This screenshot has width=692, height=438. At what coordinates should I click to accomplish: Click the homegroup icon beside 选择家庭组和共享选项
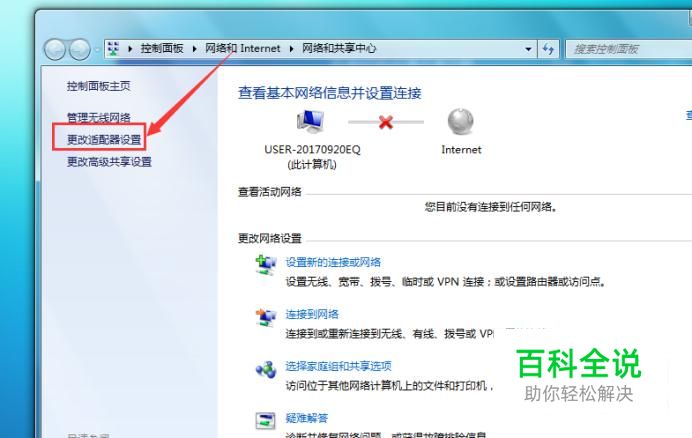click(x=266, y=369)
